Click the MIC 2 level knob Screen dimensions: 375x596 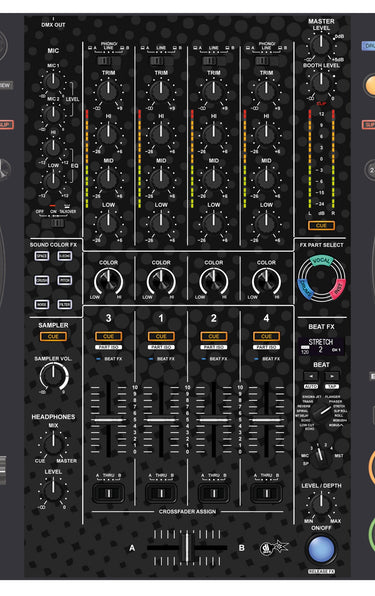(x=53, y=114)
